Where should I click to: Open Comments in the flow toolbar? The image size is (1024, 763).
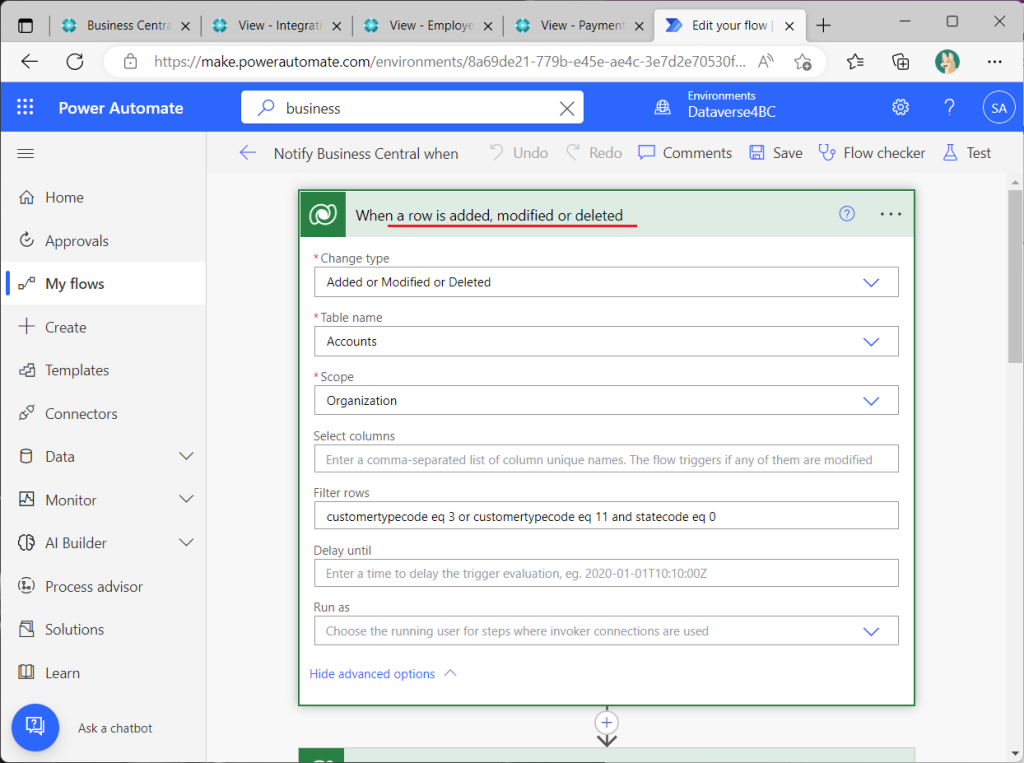tap(685, 153)
